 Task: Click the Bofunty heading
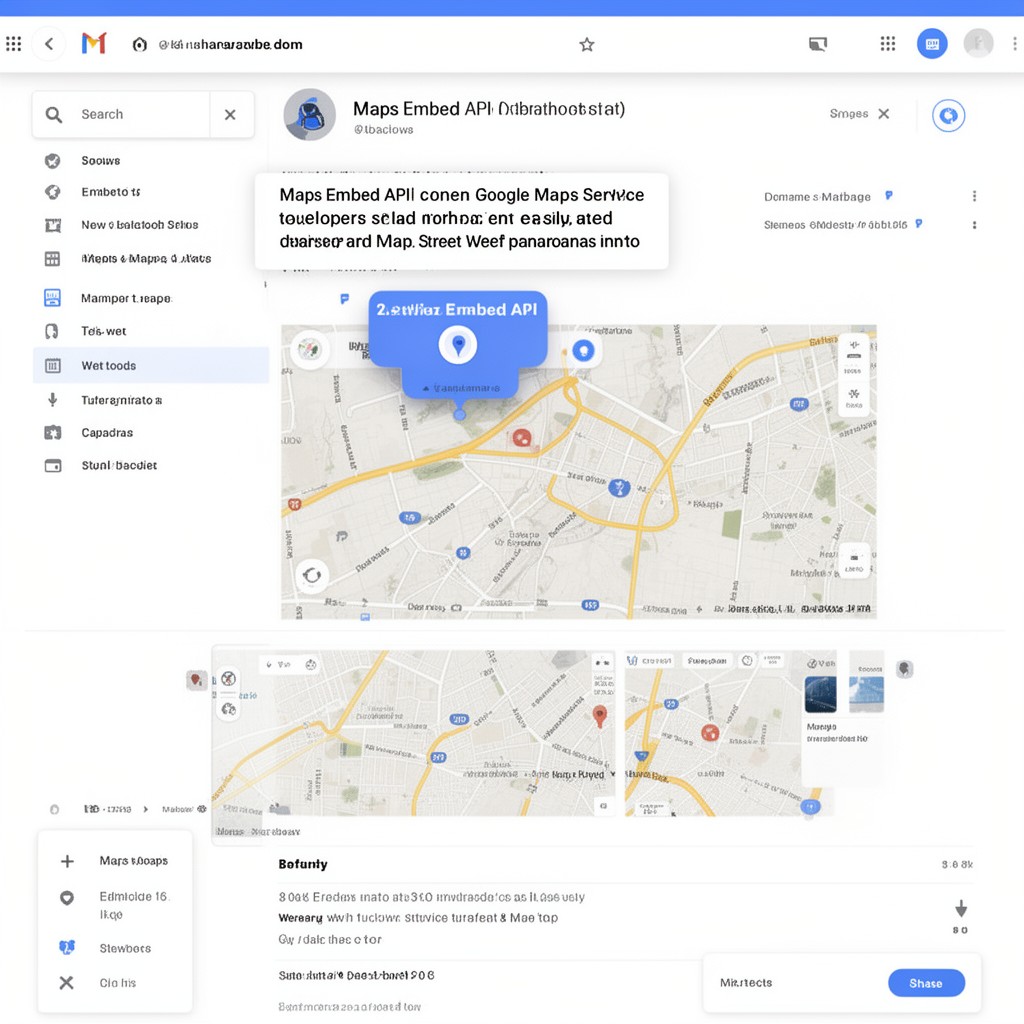tap(303, 864)
